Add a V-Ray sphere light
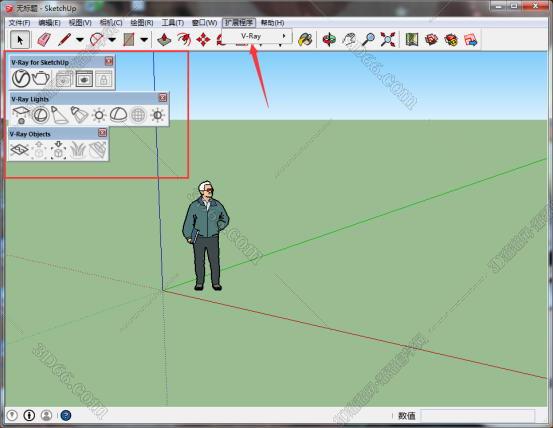This screenshot has height=428, width=553. (x=40, y=115)
